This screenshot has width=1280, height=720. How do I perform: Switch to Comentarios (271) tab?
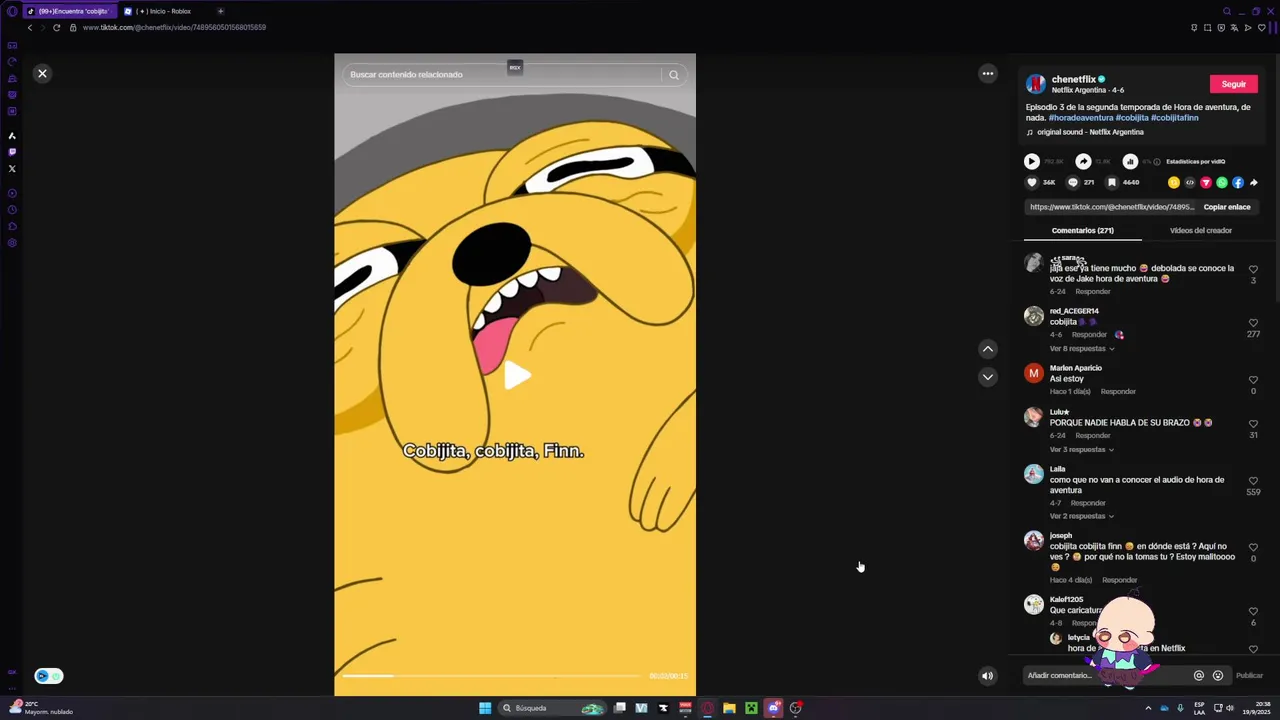[1083, 231]
